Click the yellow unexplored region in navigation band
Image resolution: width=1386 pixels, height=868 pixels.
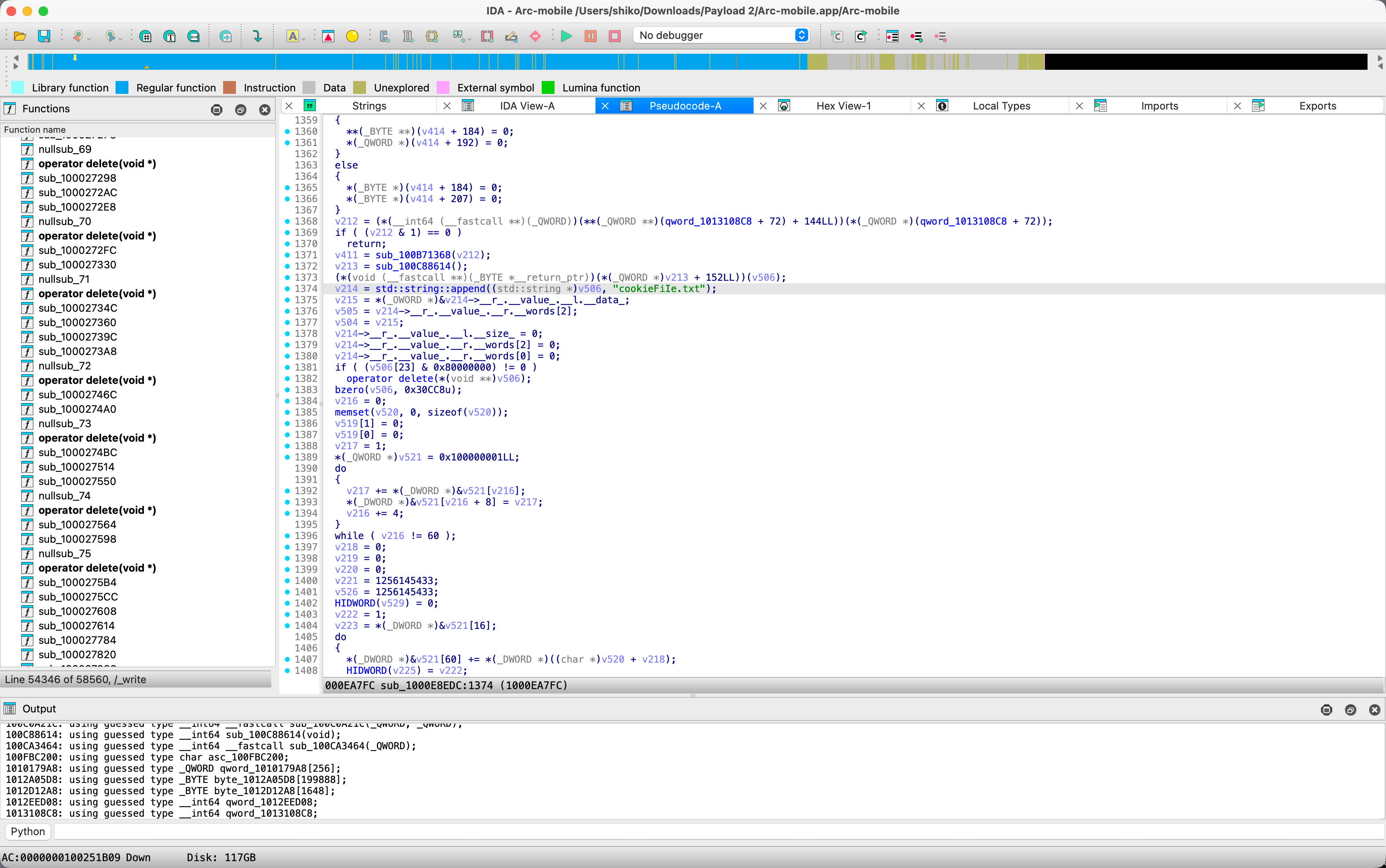[x=817, y=61]
